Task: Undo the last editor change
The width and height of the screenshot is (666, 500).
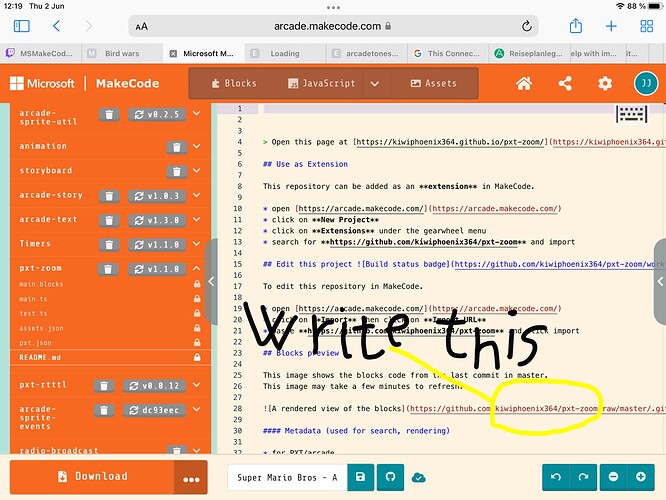Action: (556, 477)
